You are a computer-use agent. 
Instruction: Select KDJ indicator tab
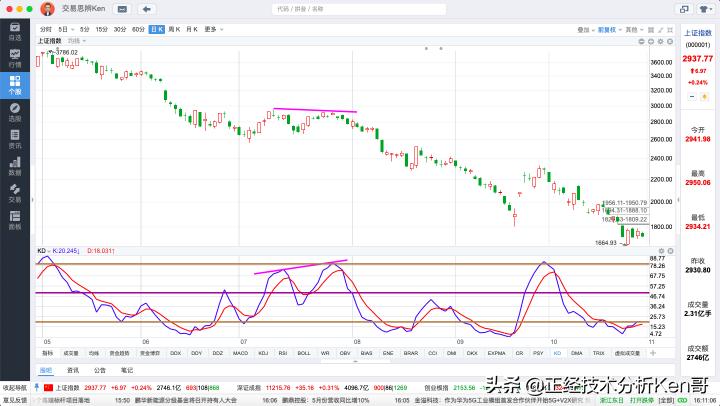coord(263,353)
